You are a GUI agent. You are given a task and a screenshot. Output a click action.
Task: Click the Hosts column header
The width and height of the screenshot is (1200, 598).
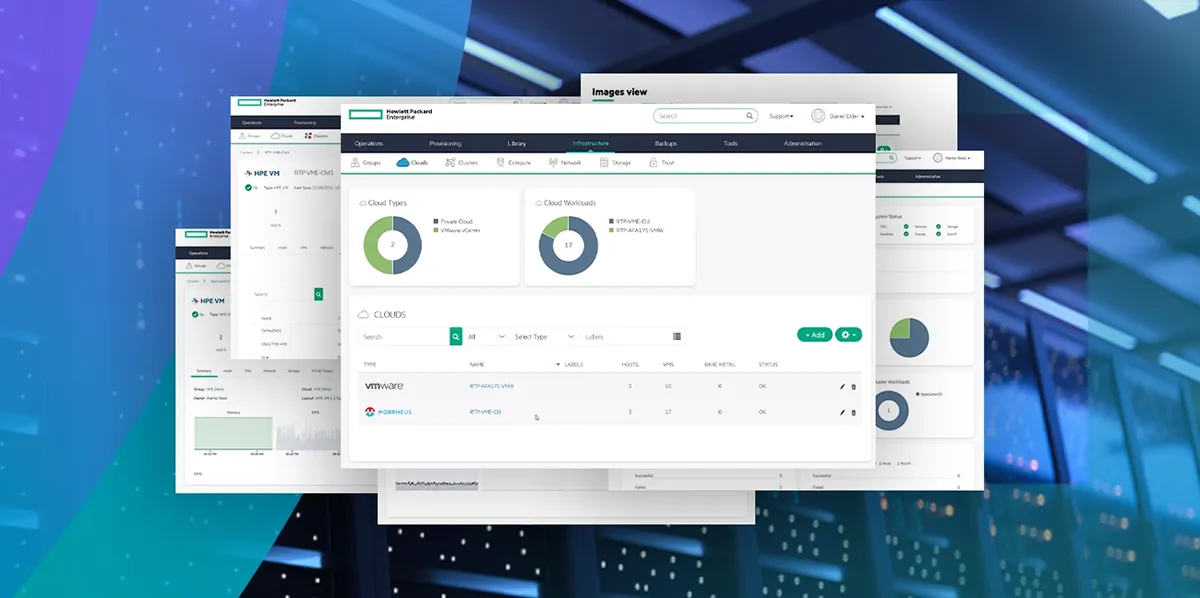pyautogui.click(x=629, y=364)
